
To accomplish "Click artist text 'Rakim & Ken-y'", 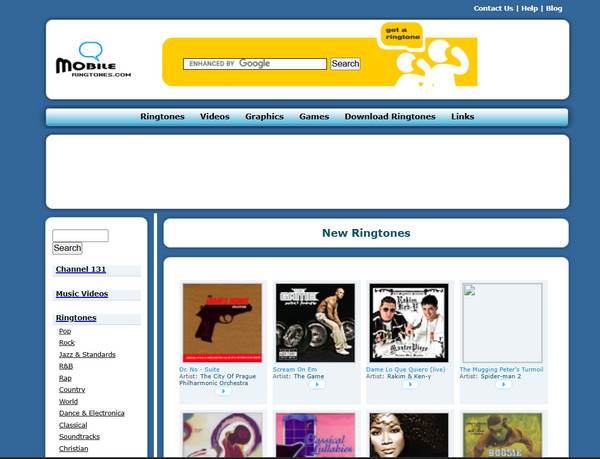I will pos(409,376).
